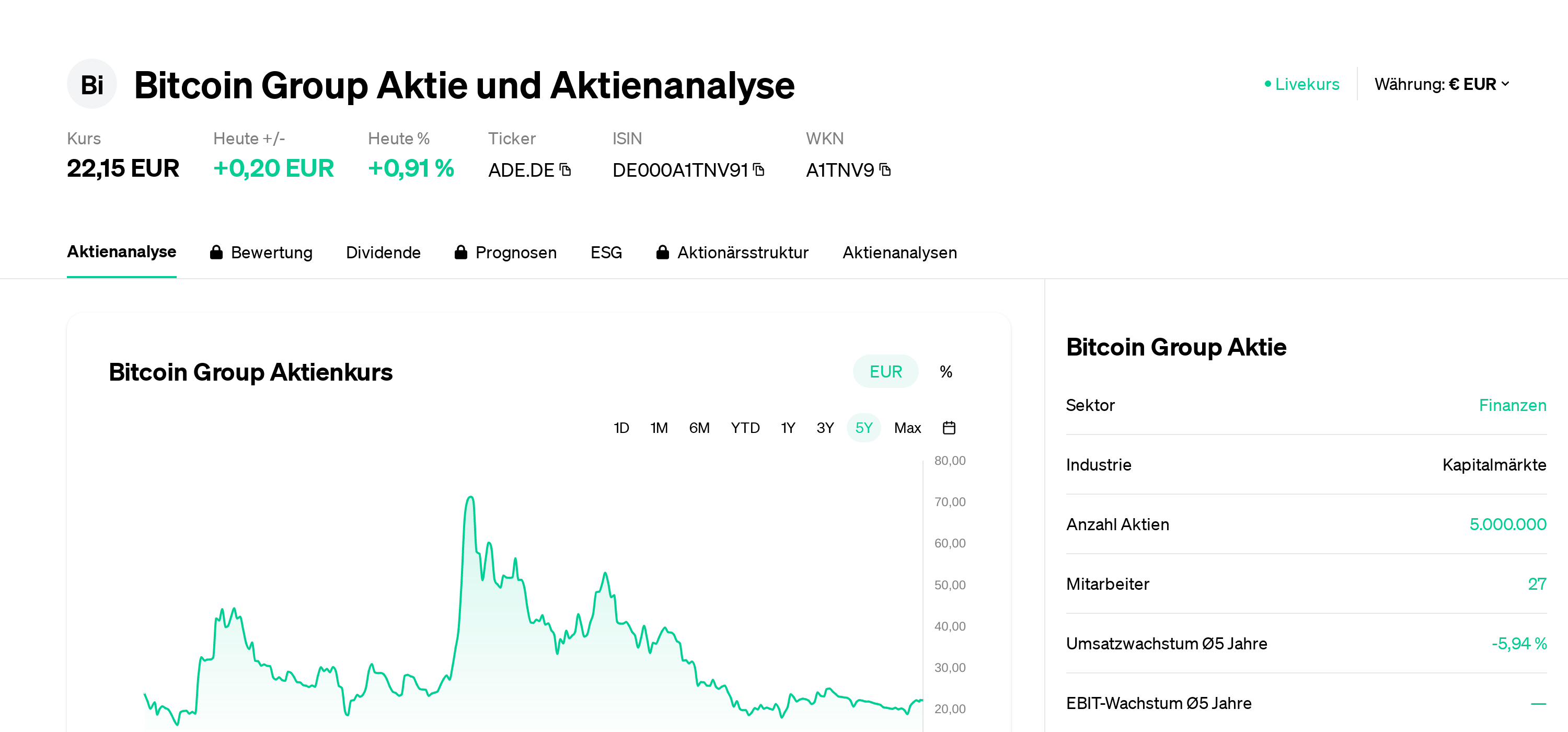Open the Währung currency dropdown
The height and width of the screenshot is (732, 1568).
pyautogui.click(x=1443, y=84)
